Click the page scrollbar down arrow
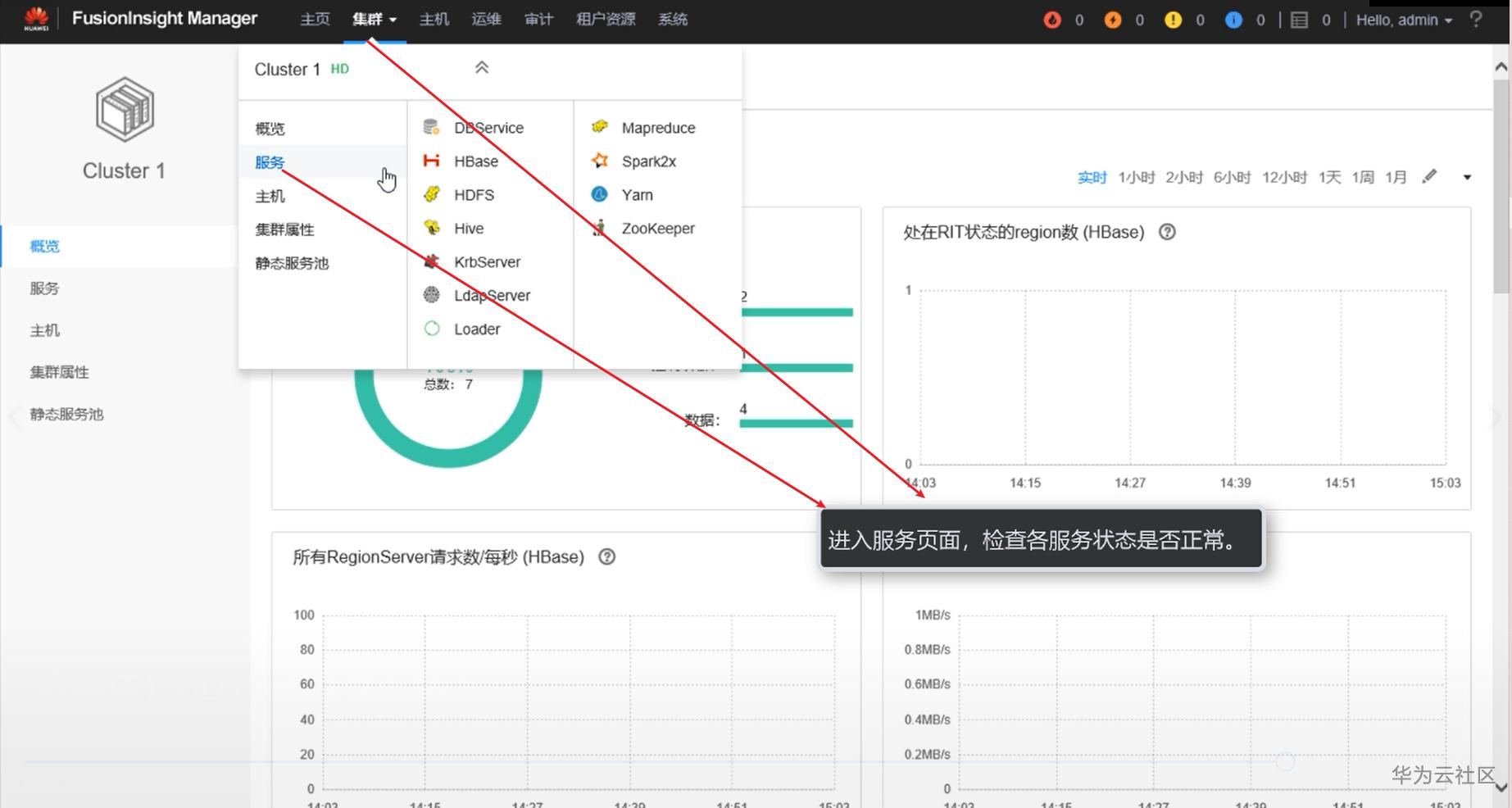 point(1501,787)
